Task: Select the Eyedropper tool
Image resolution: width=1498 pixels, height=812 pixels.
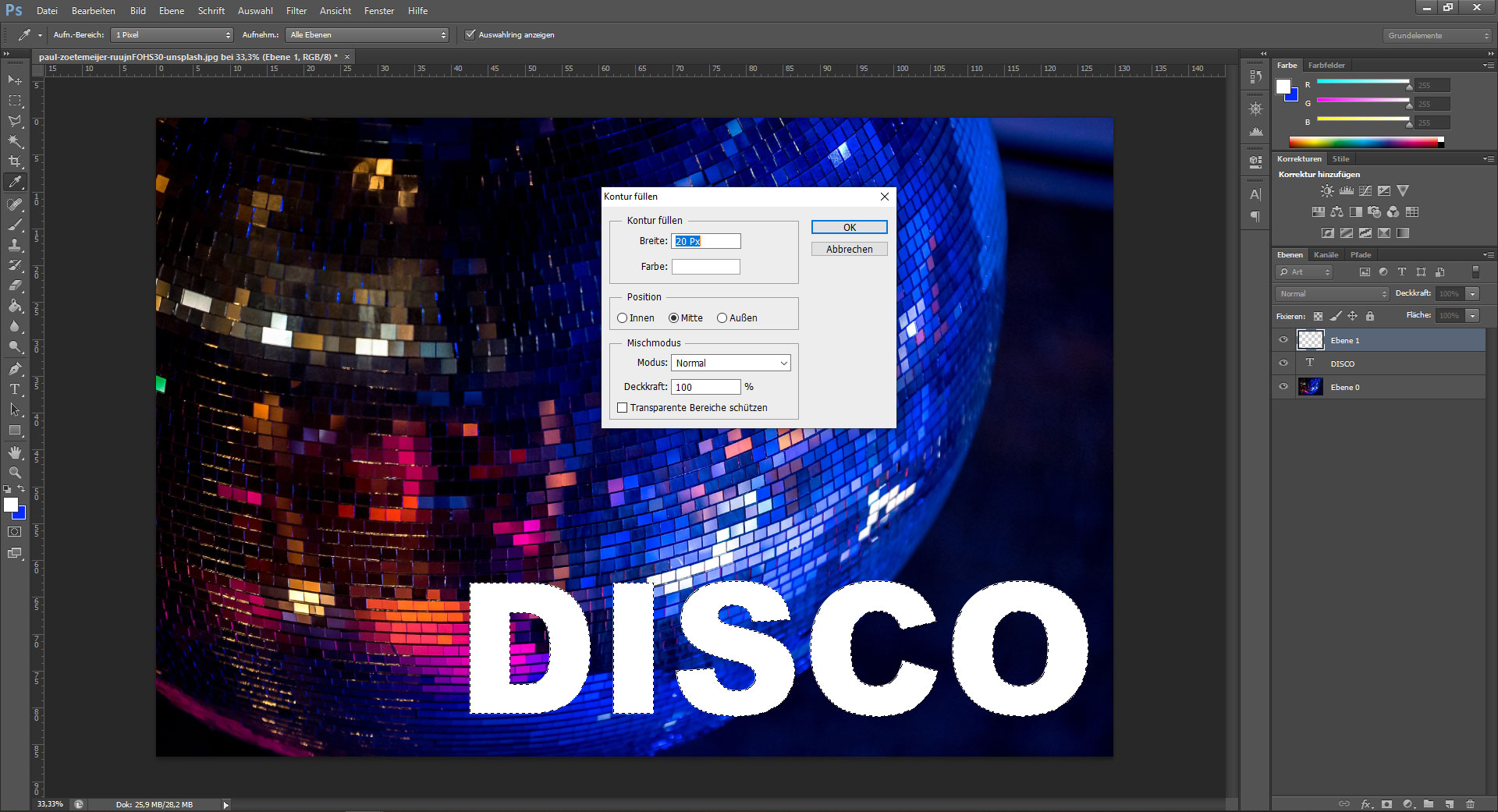Action: [x=15, y=183]
